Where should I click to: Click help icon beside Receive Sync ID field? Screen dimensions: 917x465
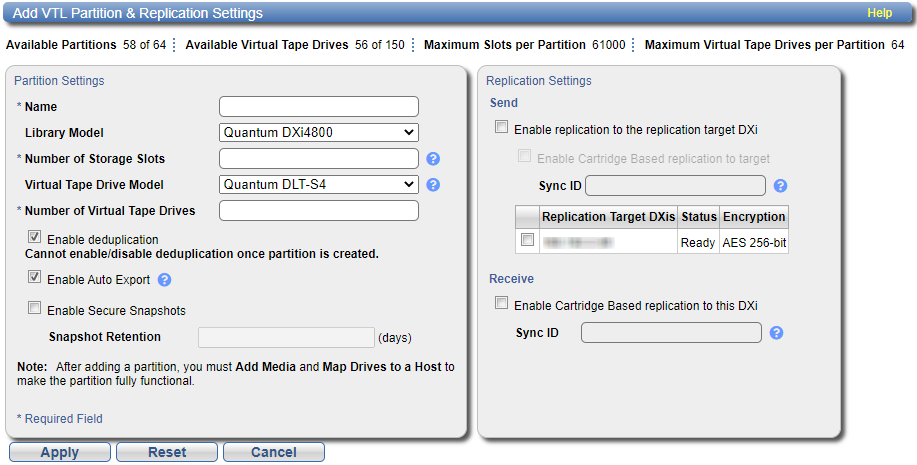tap(776, 333)
